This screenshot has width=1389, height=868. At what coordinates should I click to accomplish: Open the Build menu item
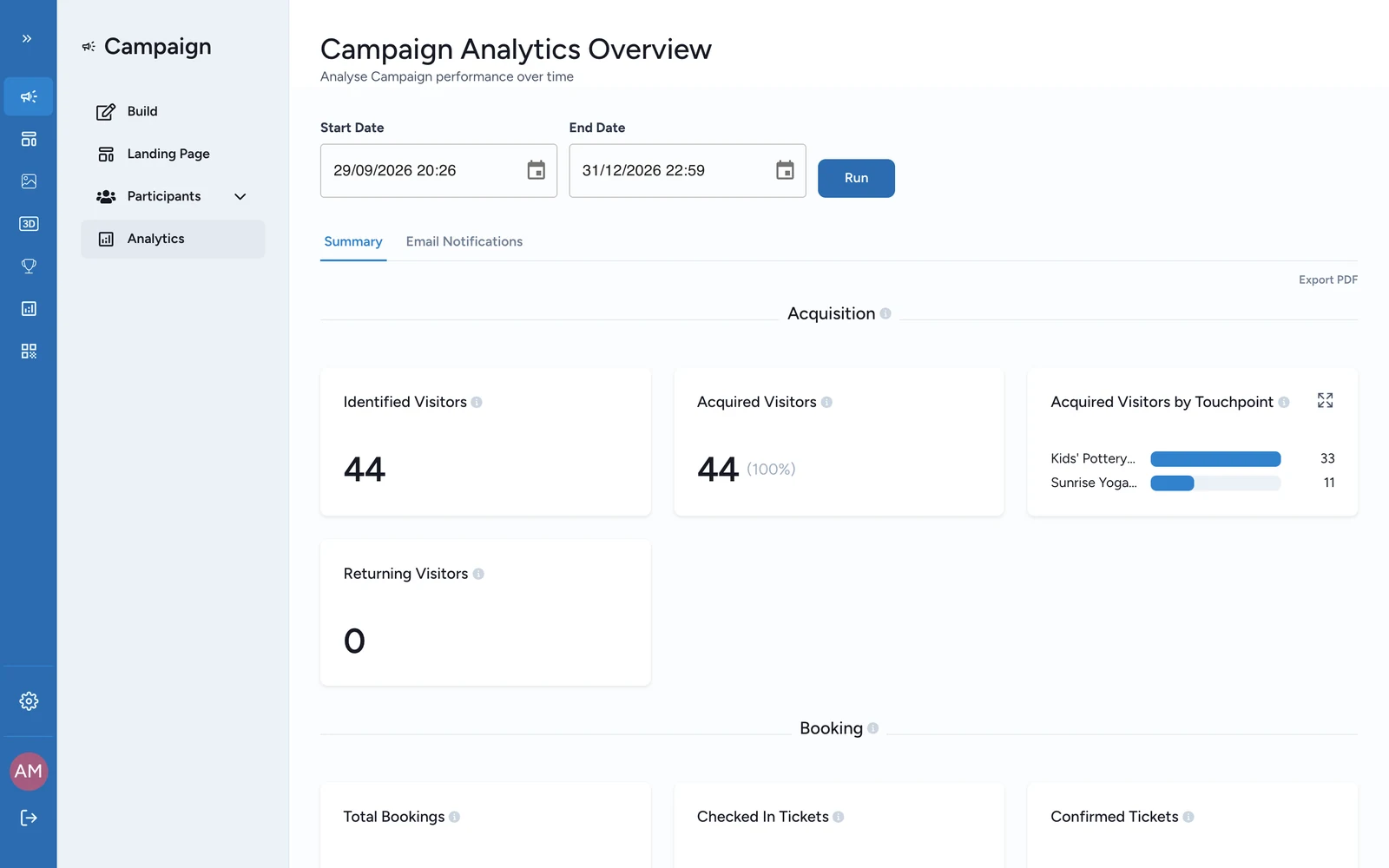coord(173,111)
